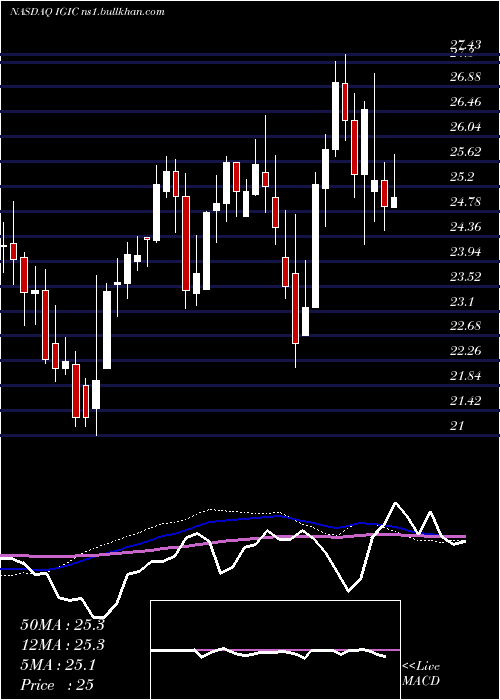Select the 21 price axis label
This screenshot has height=700, width=500.
458,425
